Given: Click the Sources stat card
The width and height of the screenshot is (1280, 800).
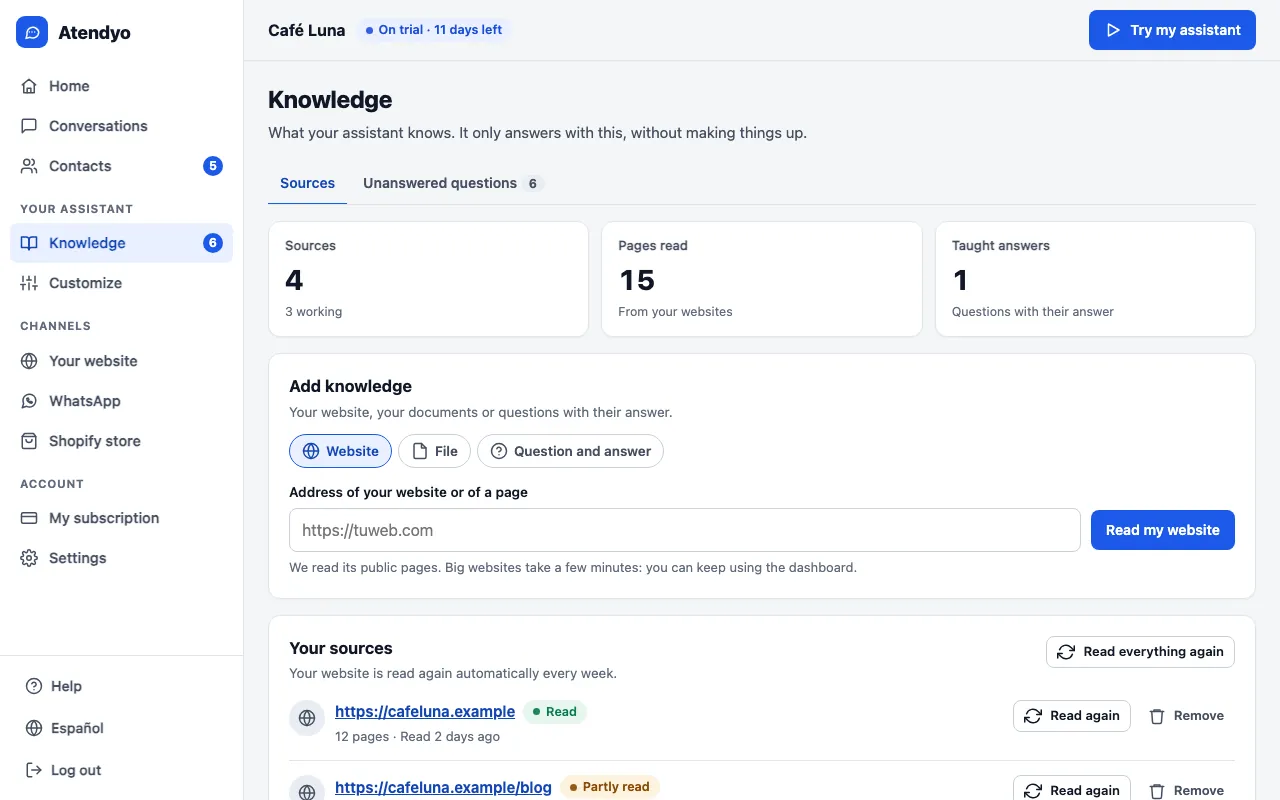Looking at the screenshot, I should (428, 279).
